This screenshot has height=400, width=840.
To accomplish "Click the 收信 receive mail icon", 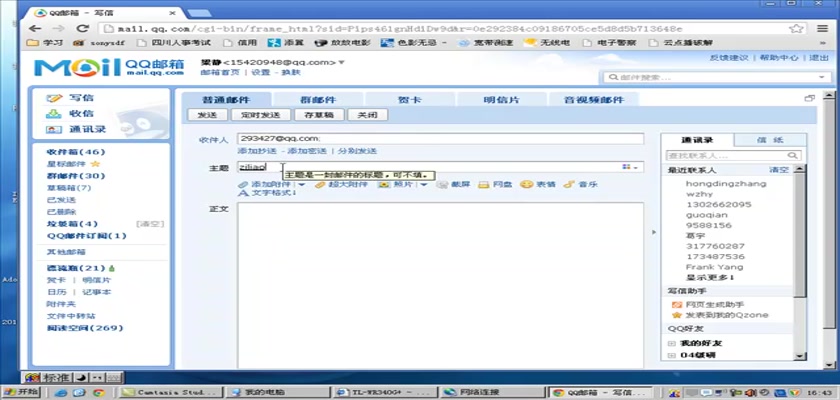I will click(54, 114).
